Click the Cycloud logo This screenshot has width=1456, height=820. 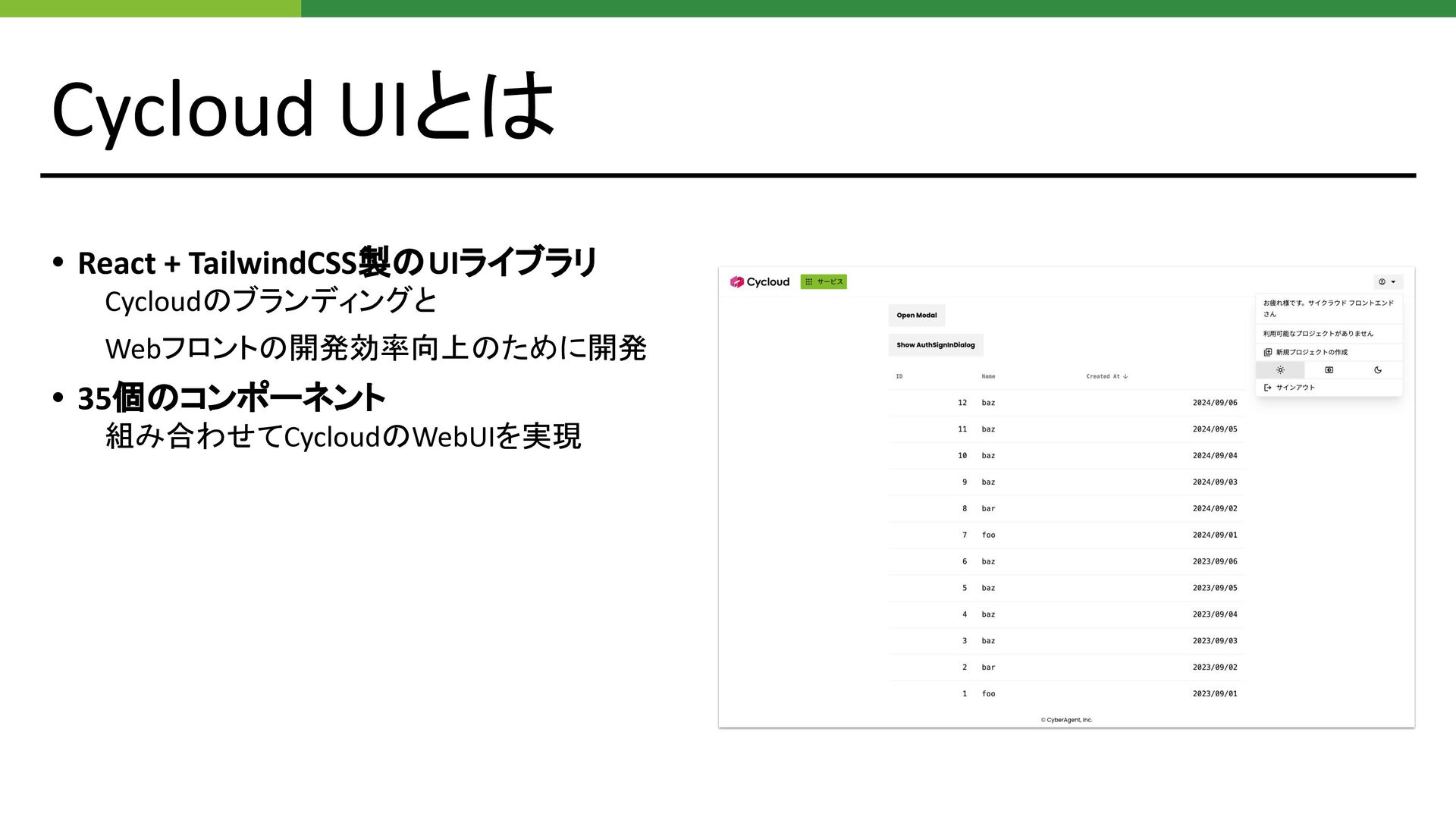(759, 281)
